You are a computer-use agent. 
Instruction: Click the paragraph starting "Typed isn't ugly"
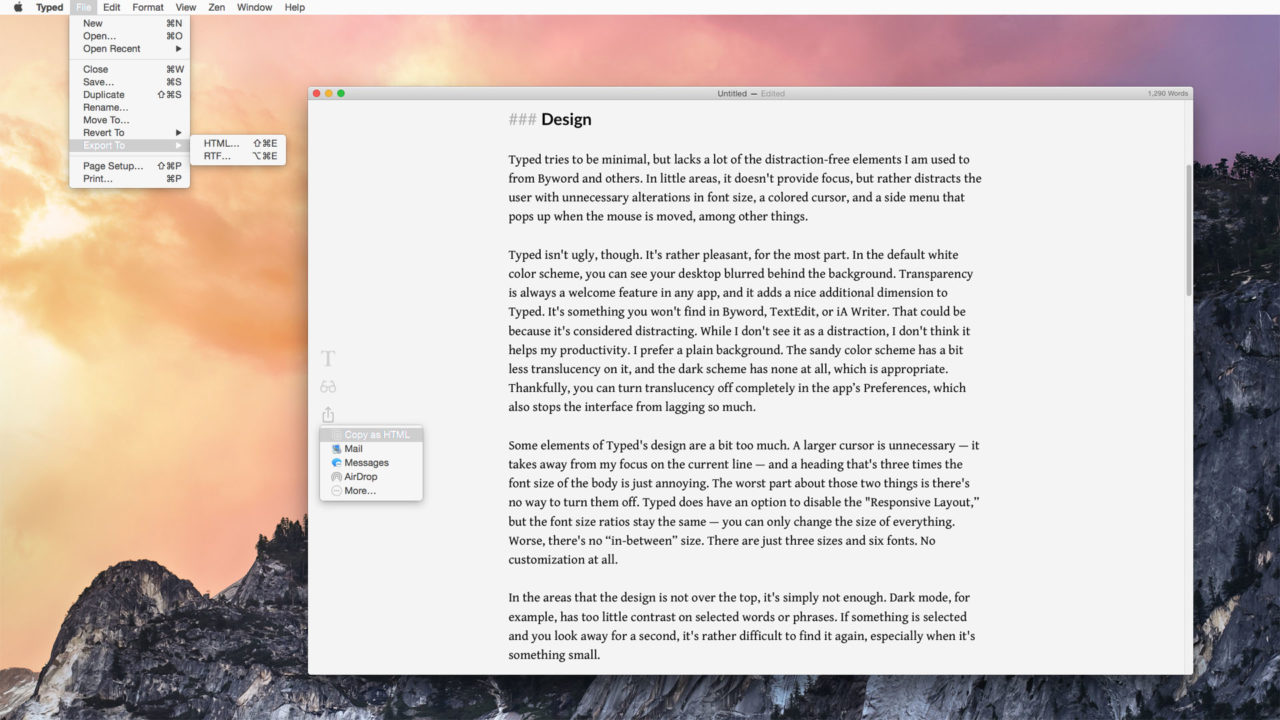741,331
